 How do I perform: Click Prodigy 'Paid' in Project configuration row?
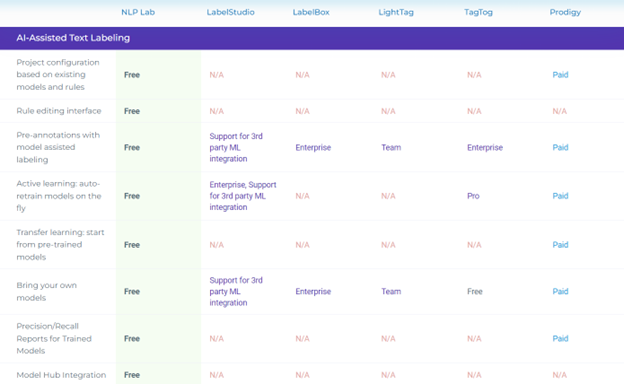tap(560, 75)
